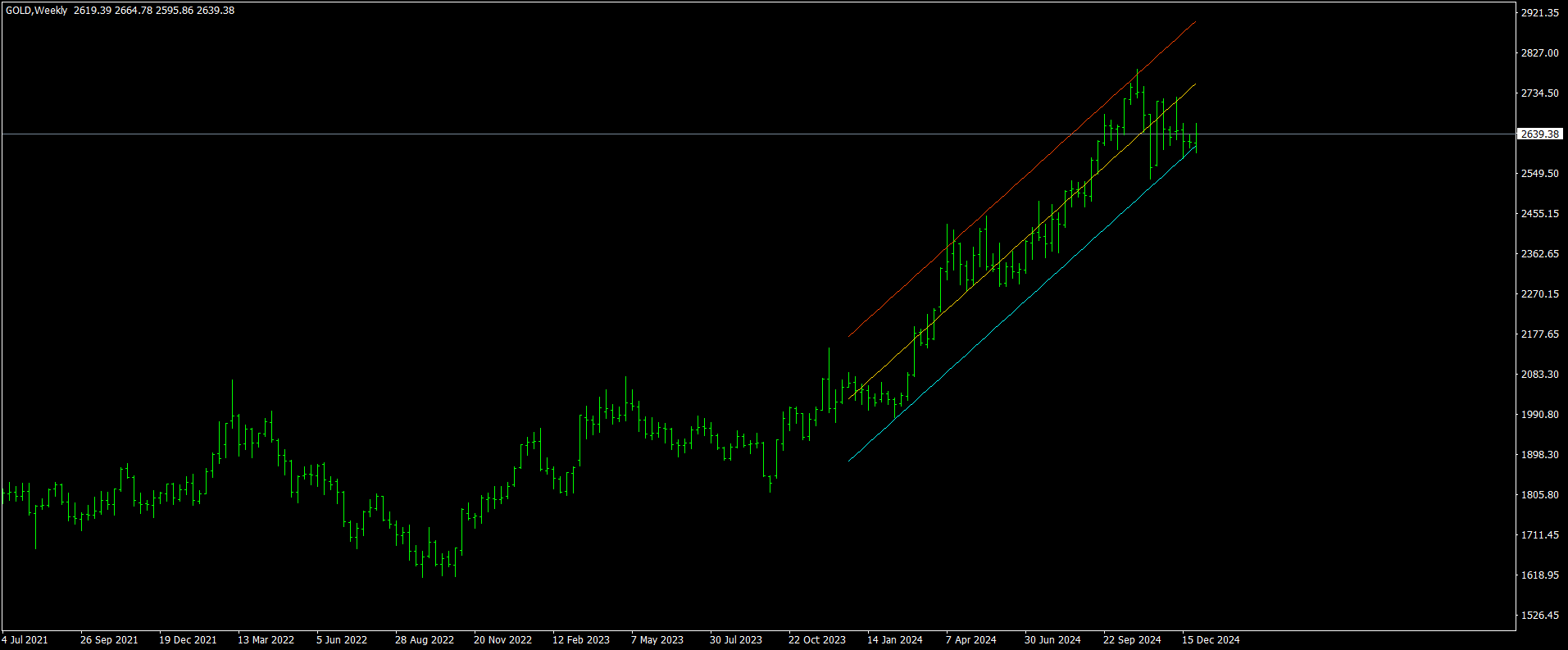Click the 1618.95 price scale label

tap(1540, 575)
